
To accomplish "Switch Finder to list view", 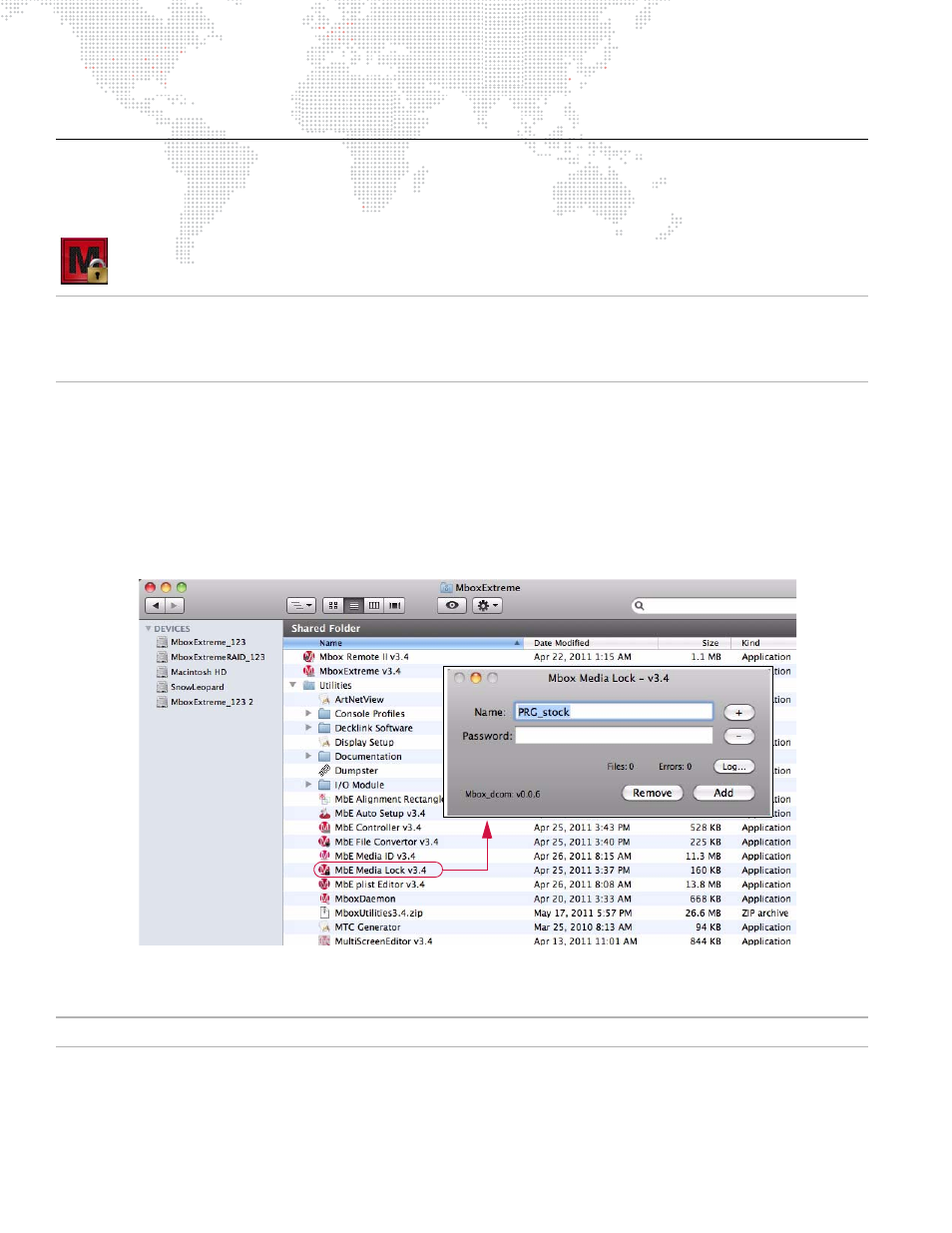I will pyautogui.click(x=353, y=605).
